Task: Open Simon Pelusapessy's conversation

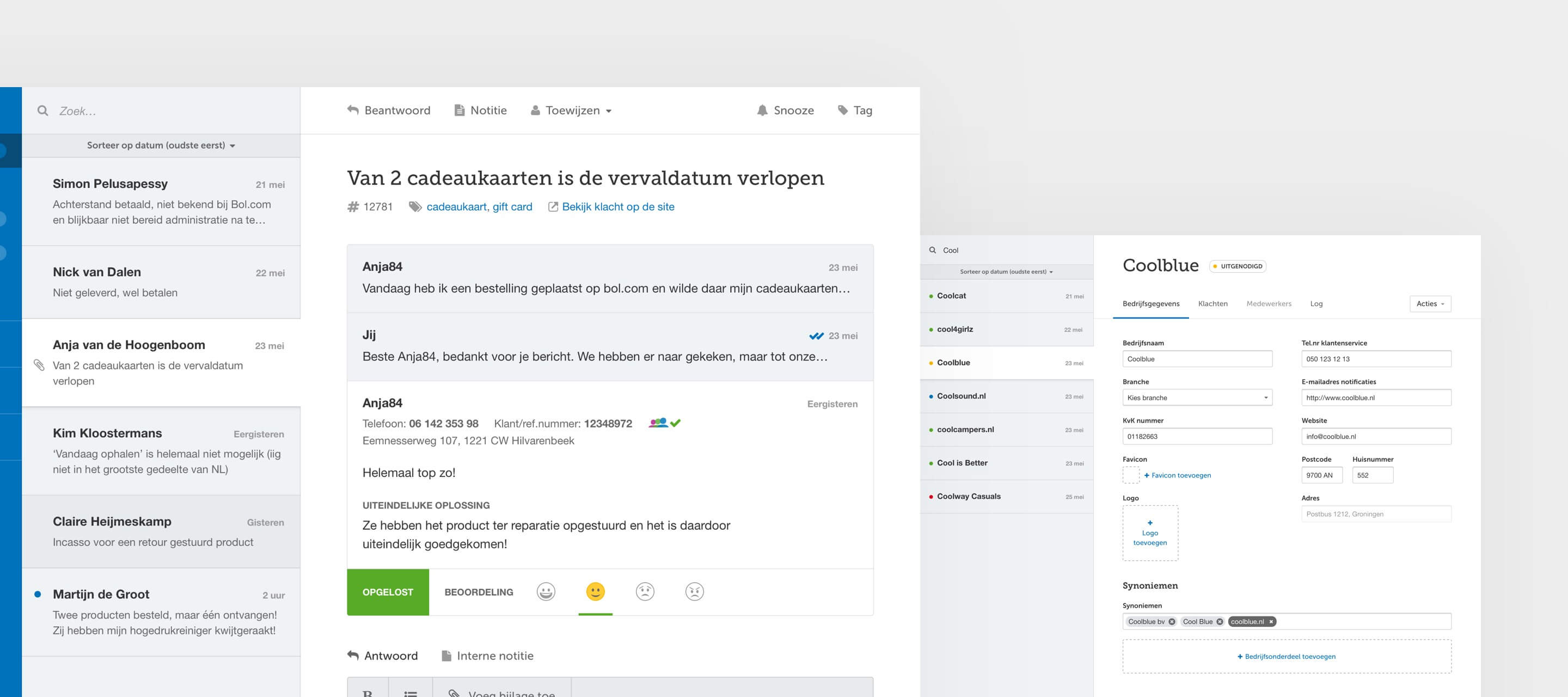Action: (161, 201)
